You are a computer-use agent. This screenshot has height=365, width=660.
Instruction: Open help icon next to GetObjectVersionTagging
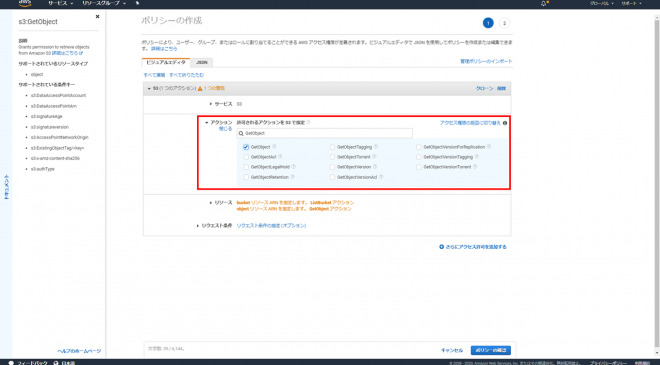tap(477, 157)
